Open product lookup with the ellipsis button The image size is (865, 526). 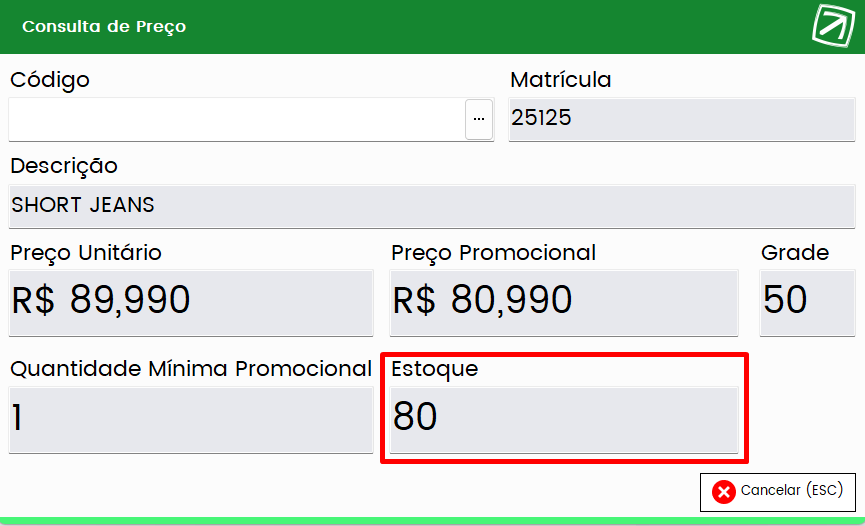(x=479, y=119)
